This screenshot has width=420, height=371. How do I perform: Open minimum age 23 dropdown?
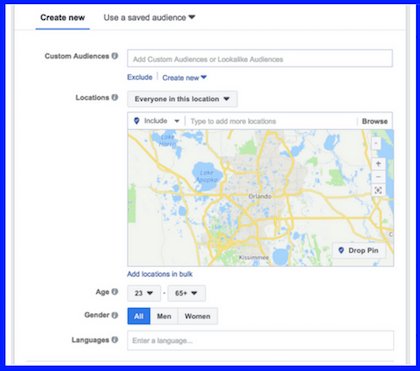144,293
